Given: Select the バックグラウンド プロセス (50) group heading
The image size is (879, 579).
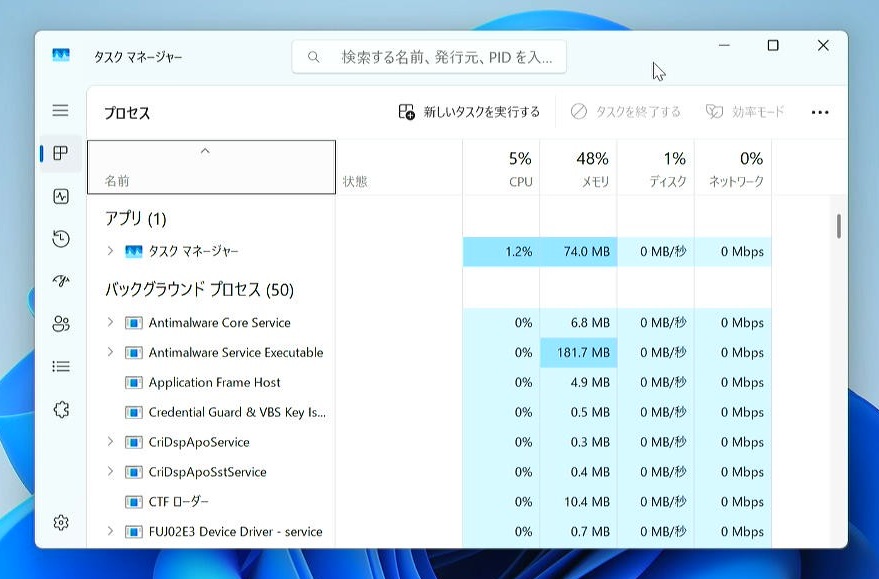Looking at the screenshot, I should point(199,289).
